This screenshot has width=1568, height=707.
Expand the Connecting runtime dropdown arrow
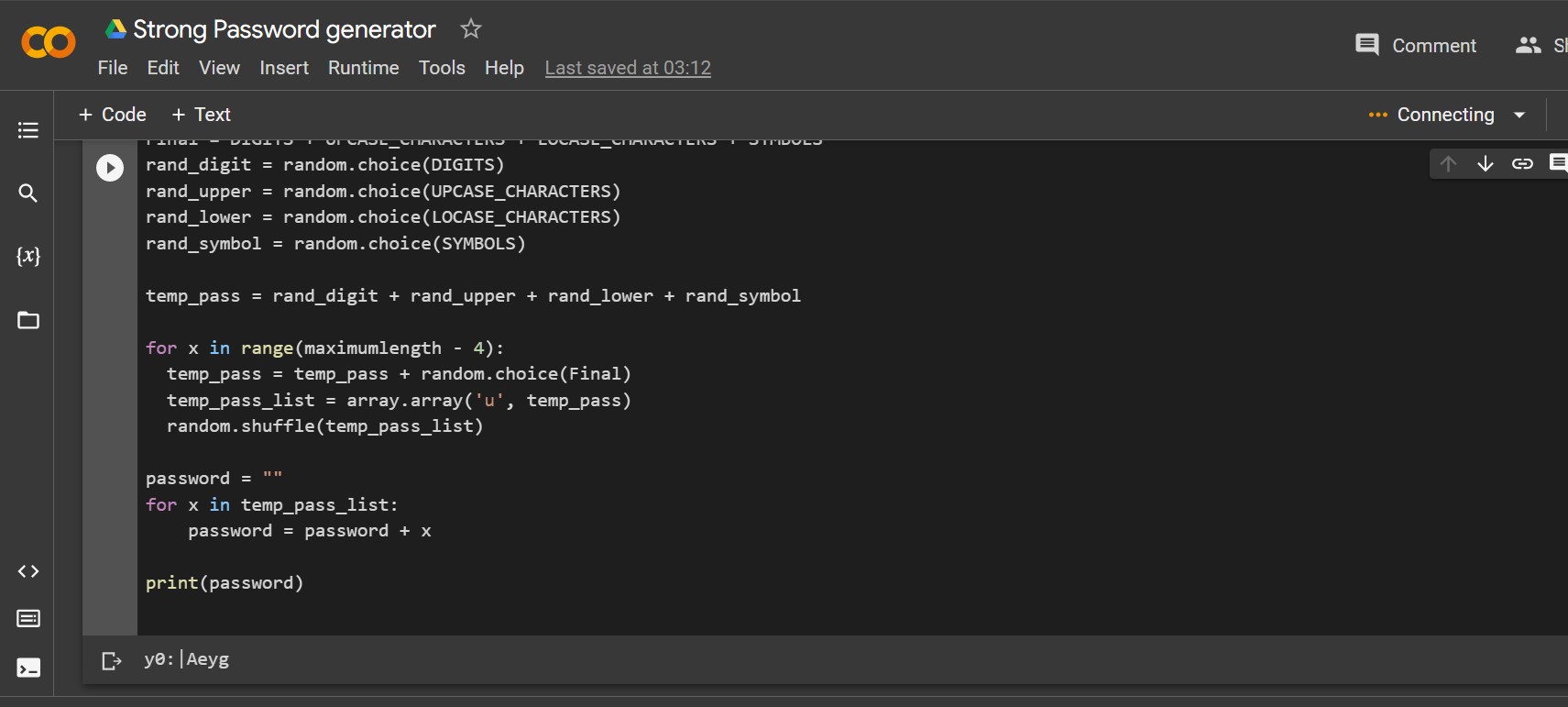tap(1519, 115)
